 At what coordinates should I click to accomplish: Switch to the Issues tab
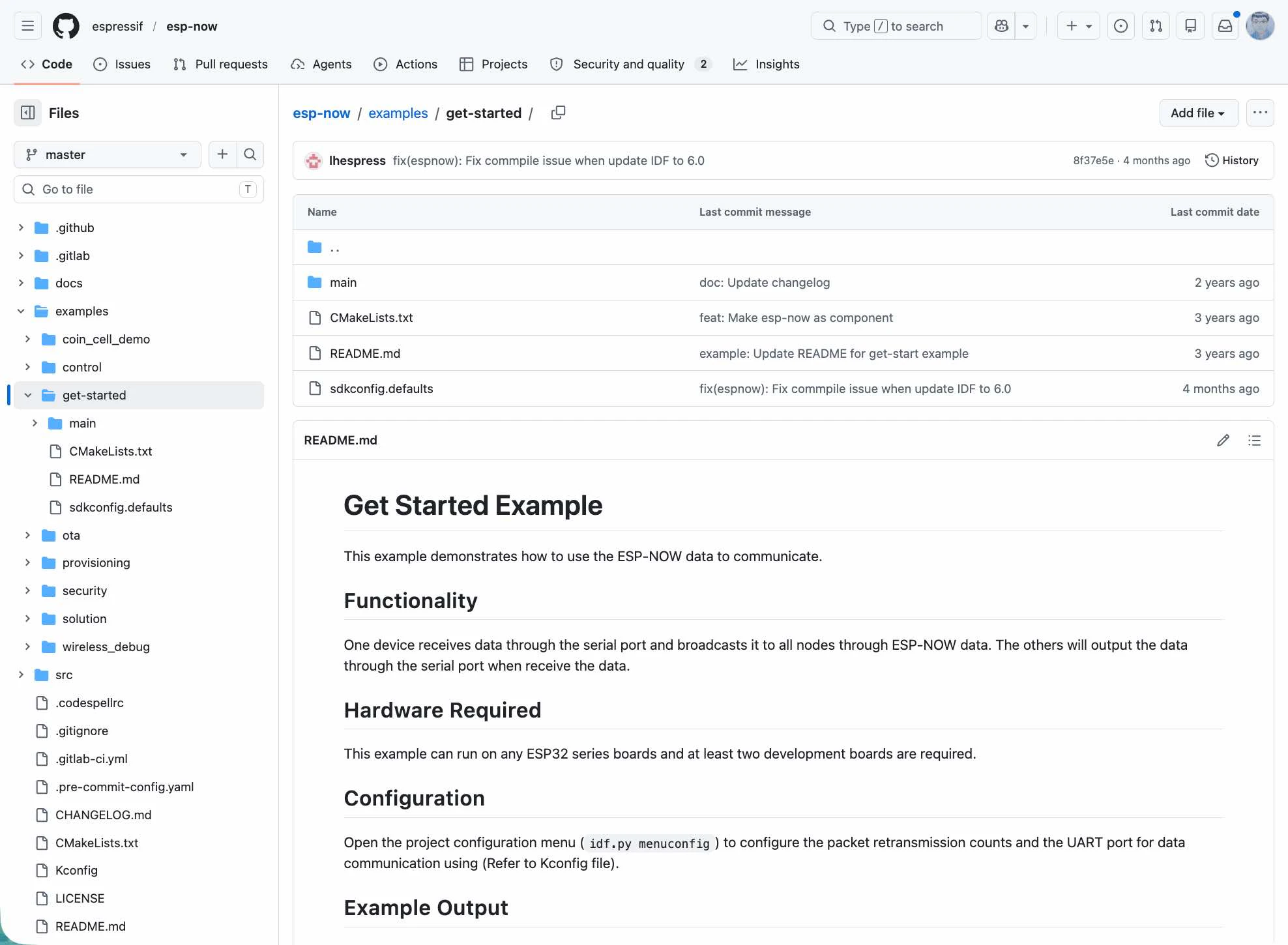coord(122,64)
